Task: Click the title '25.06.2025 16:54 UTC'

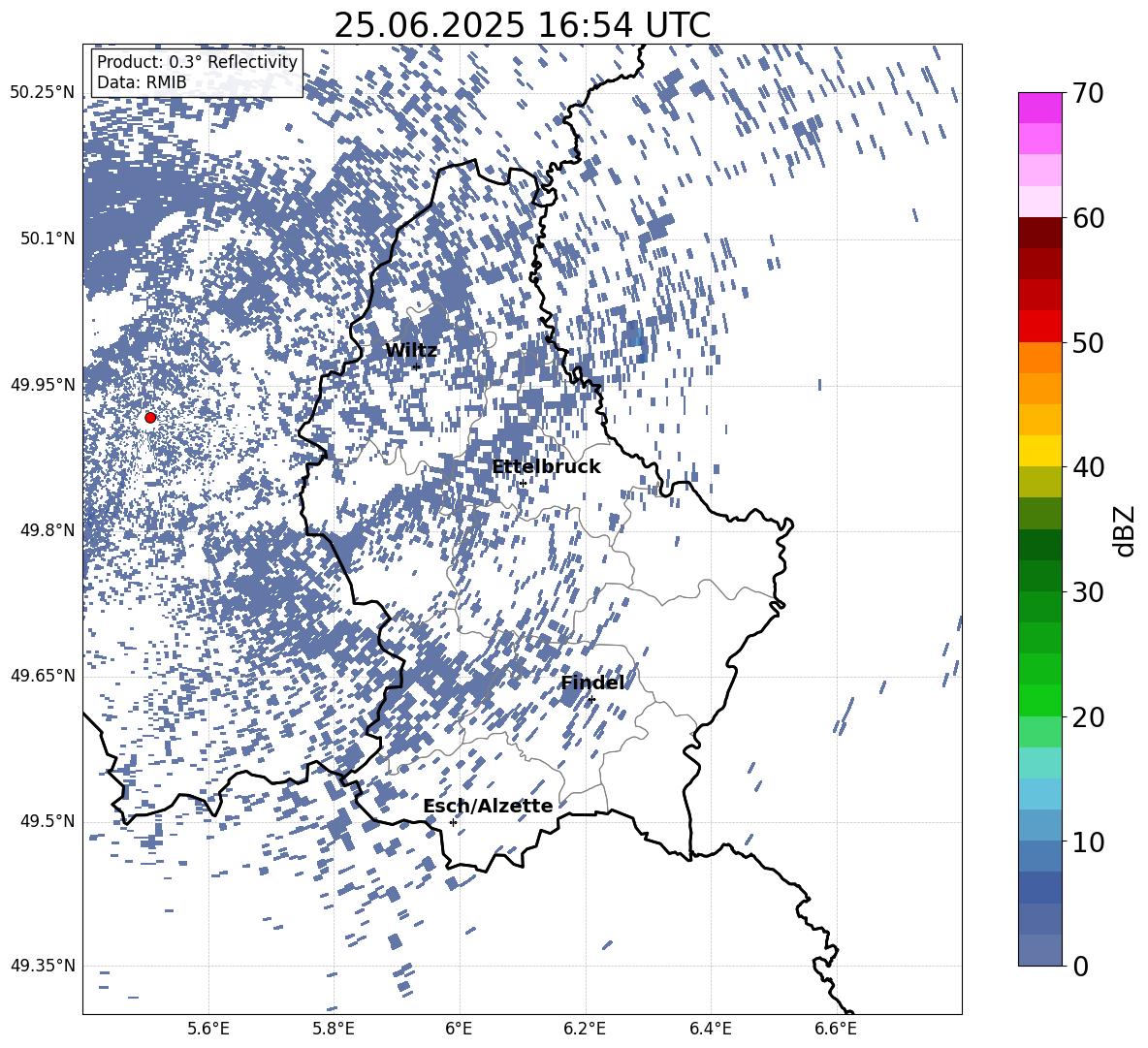Action: pyautogui.click(x=522, y=25)
